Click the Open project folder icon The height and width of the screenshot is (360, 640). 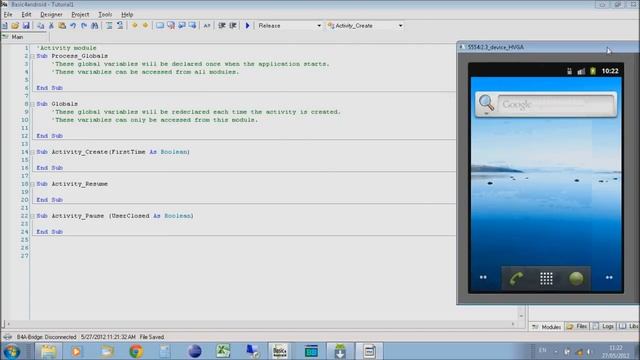click(x=15, y=26)
